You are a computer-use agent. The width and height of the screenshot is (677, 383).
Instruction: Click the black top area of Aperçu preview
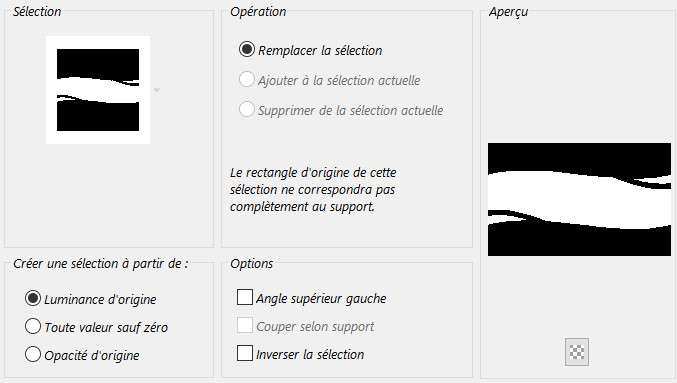tap(579, 156)
